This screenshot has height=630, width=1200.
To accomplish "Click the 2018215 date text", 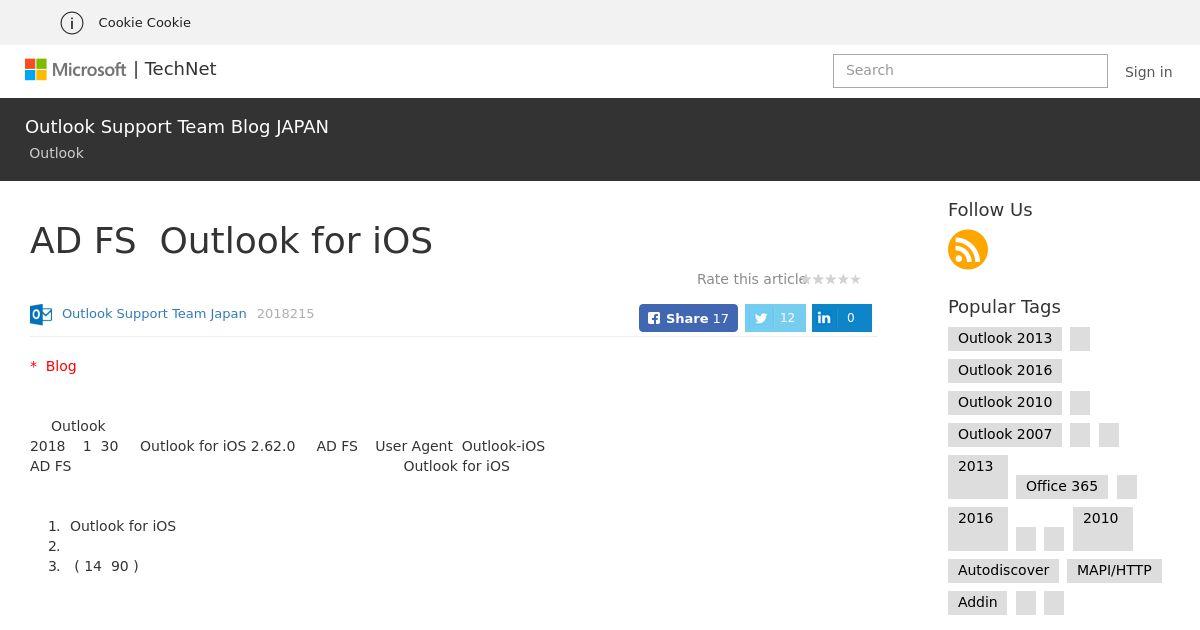I will [x=285, y=314].
